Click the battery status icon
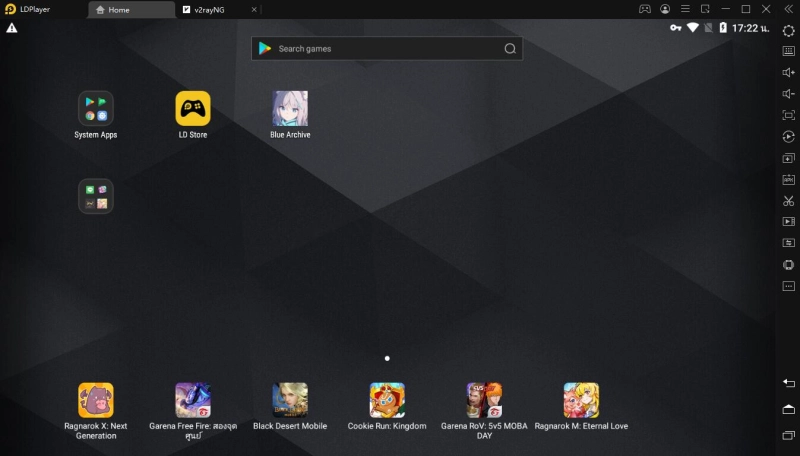800x456 pixels. tap(723, 28)
